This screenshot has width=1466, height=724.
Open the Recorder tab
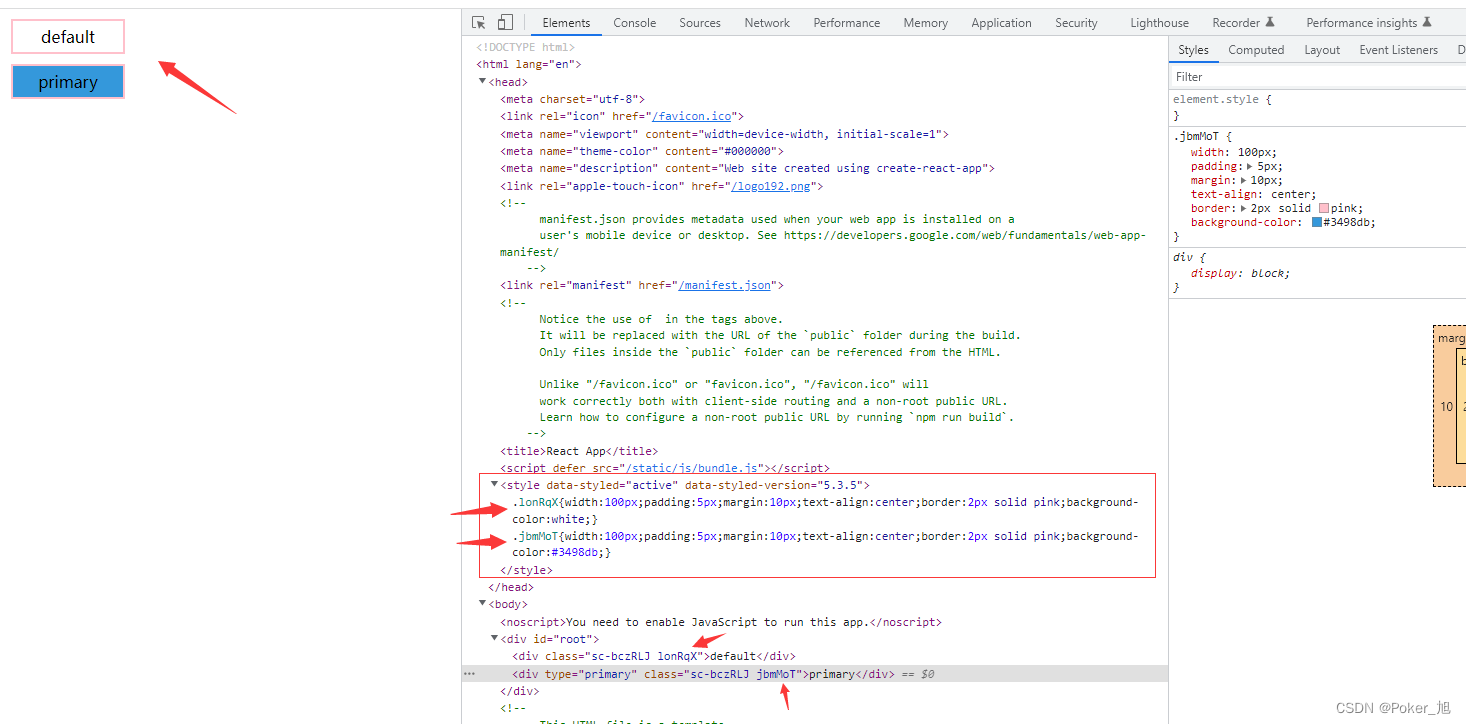(1243, 22)
